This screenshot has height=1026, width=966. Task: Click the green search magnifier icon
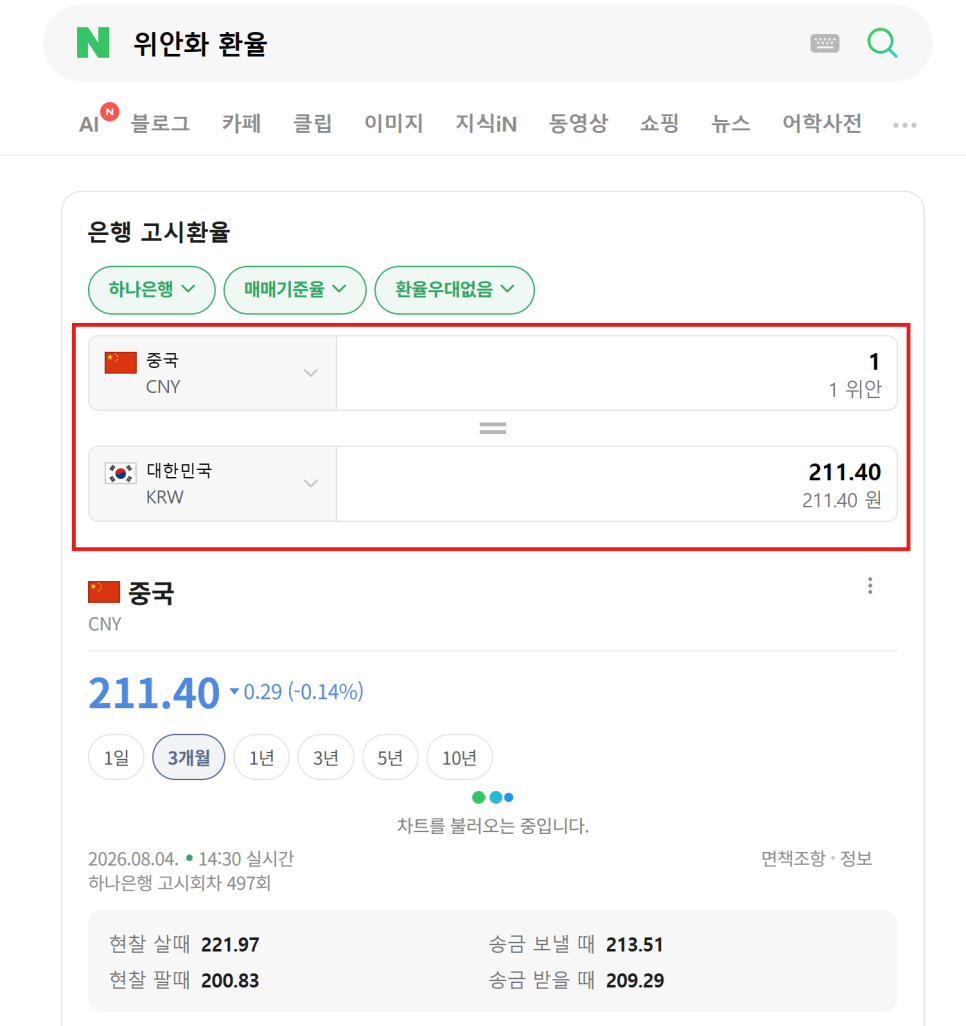[x=882, y=43]
